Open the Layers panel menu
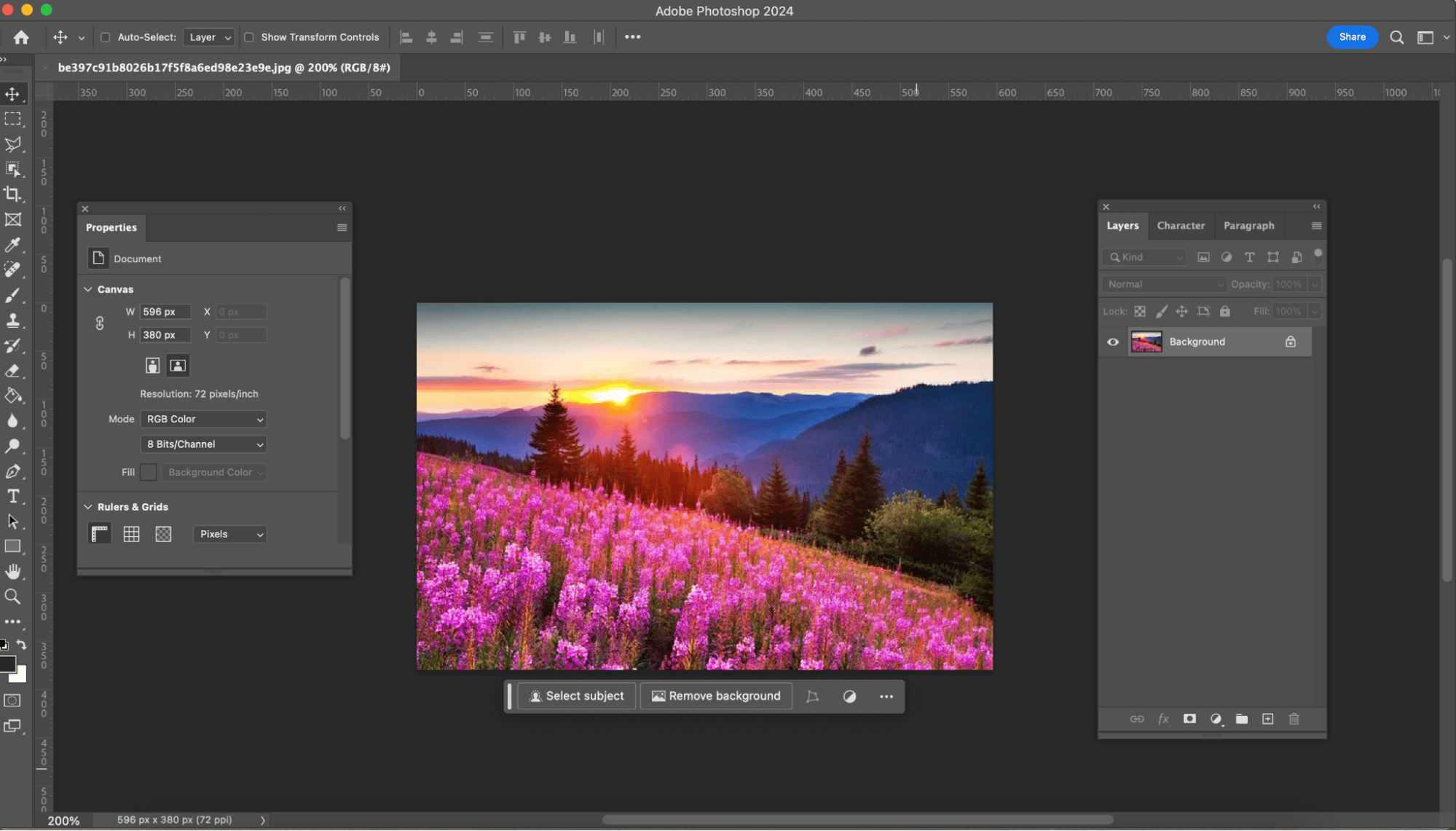The height and width of the screenshot is (831, 1456). 1316,226
